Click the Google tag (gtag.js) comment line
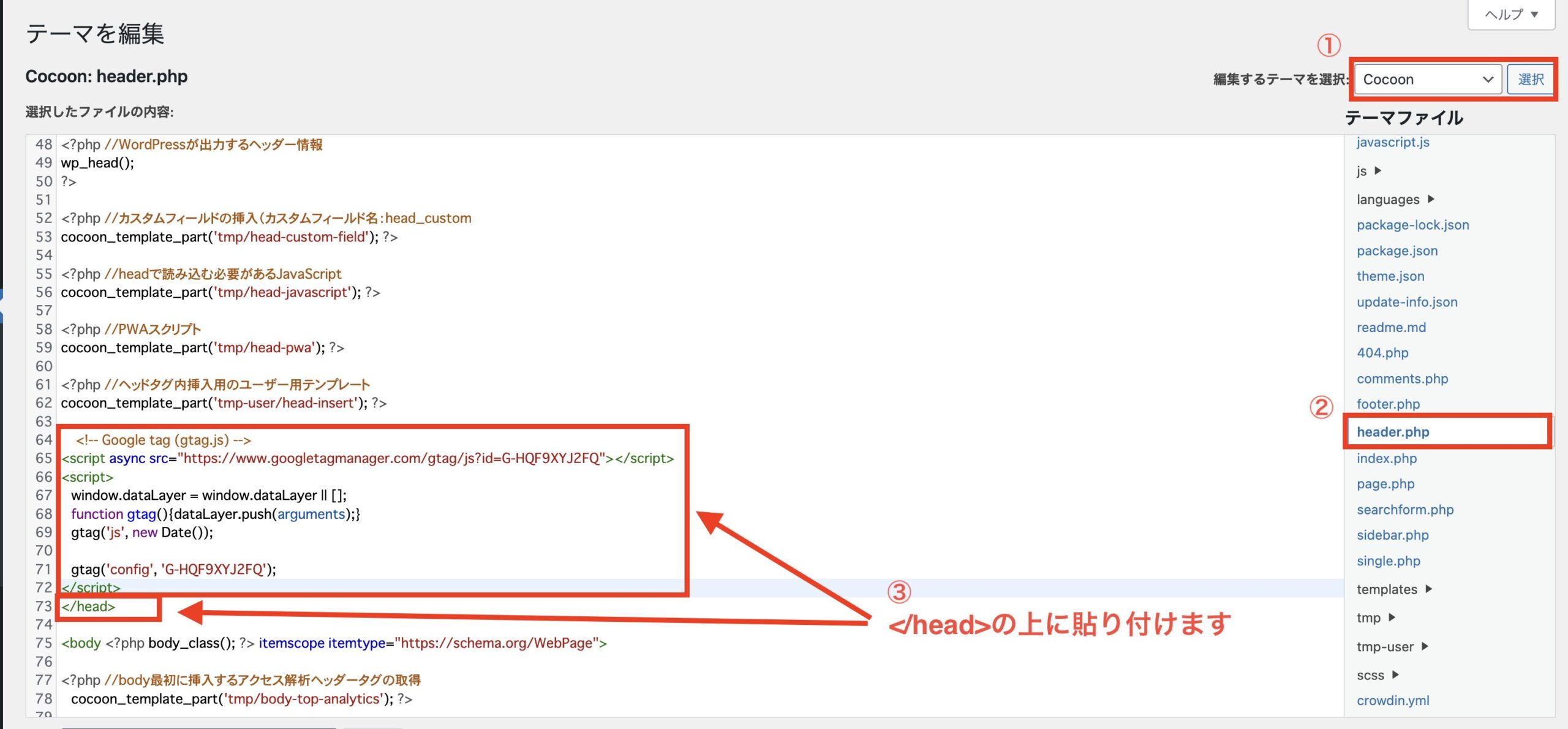Image resolution: width=1568 pixels, height=729 pixels. point(164,440)
